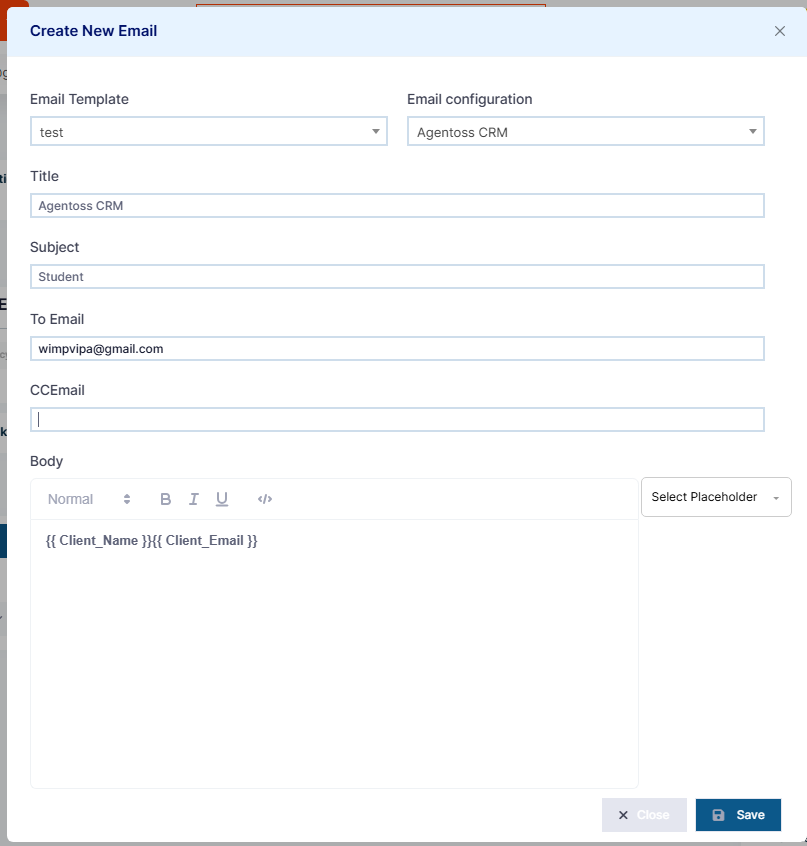Toggle code view in body editor
Screen dimensions: 807x846
(265, 499)
